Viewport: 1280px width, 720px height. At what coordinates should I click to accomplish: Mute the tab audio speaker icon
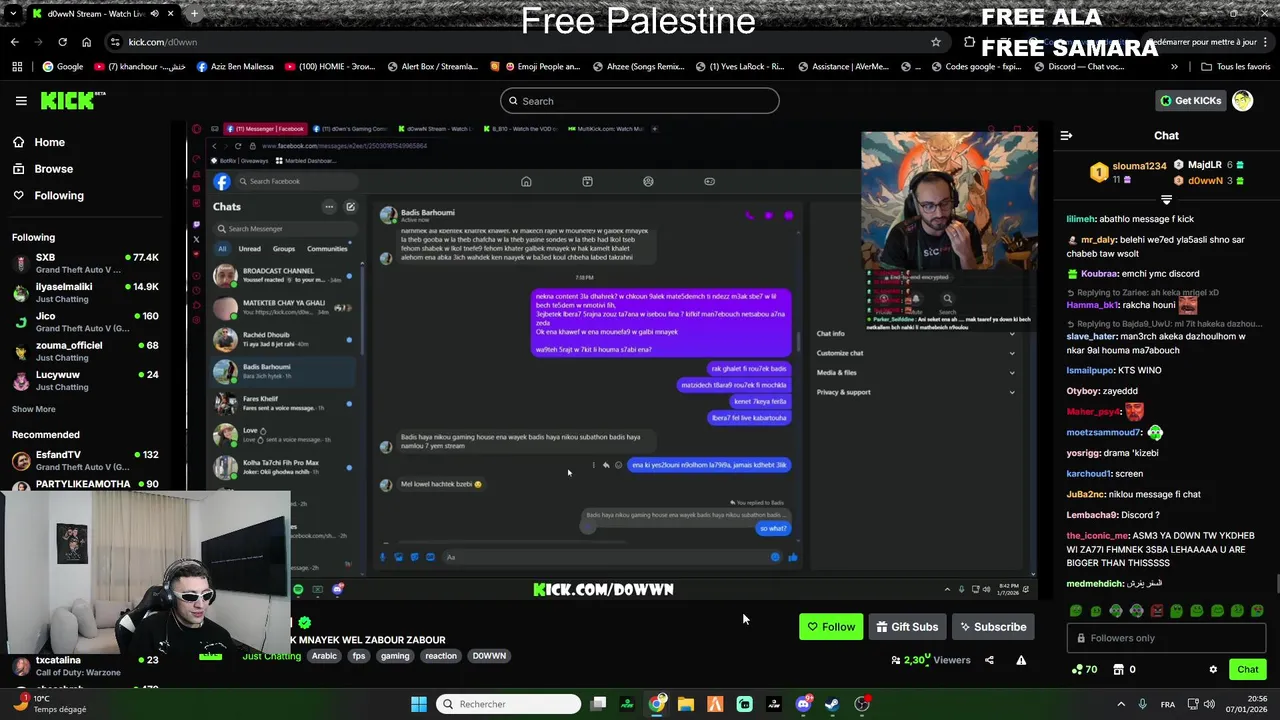[154, 14]
